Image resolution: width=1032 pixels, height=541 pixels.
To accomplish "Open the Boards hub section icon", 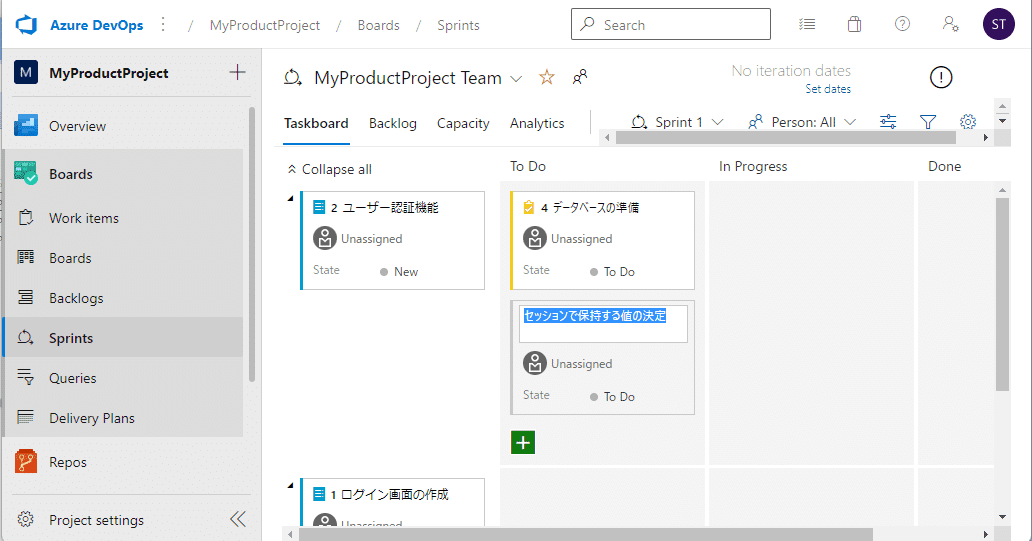I will pos(26,173).
